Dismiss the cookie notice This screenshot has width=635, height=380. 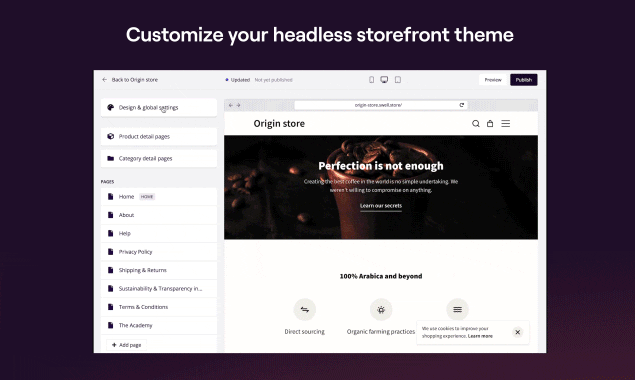click(518, 332)
